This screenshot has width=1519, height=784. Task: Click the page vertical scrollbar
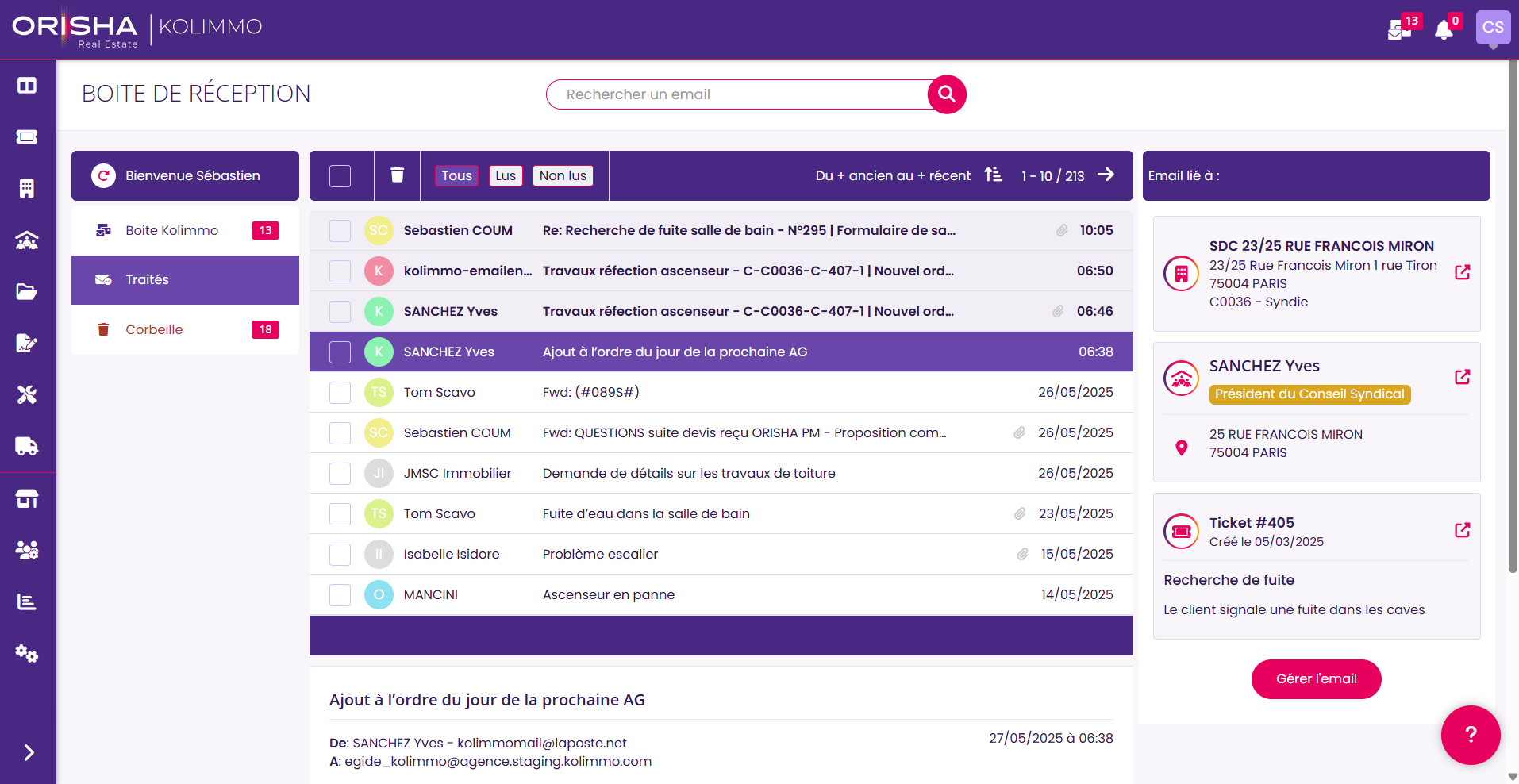coord(1513,317)
